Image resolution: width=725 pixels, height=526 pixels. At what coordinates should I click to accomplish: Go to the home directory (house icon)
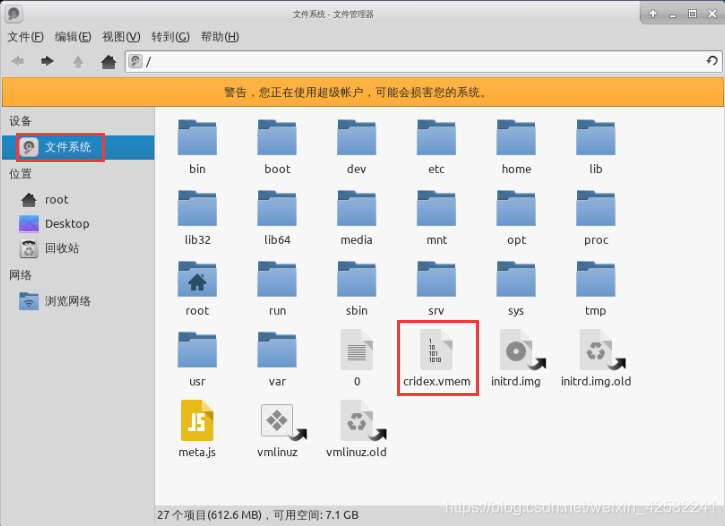(x=109, y=61)
